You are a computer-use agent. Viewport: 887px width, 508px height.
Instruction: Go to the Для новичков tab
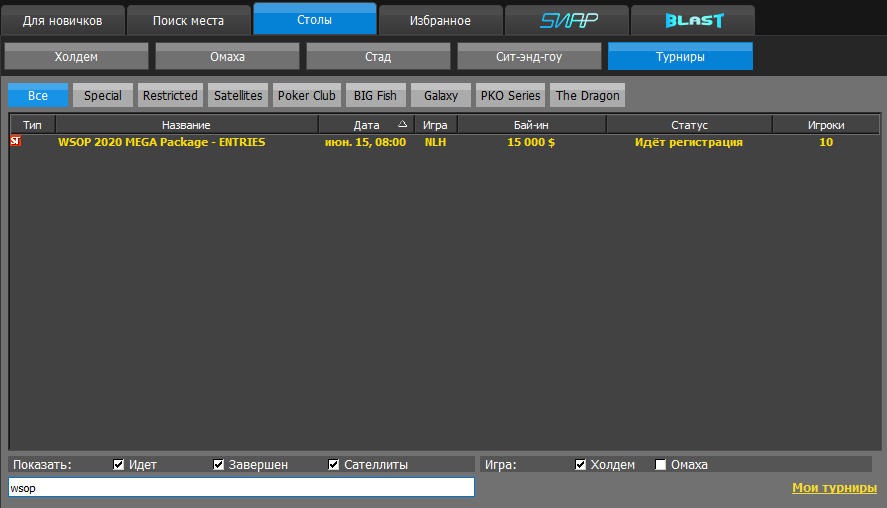point(63,20)
